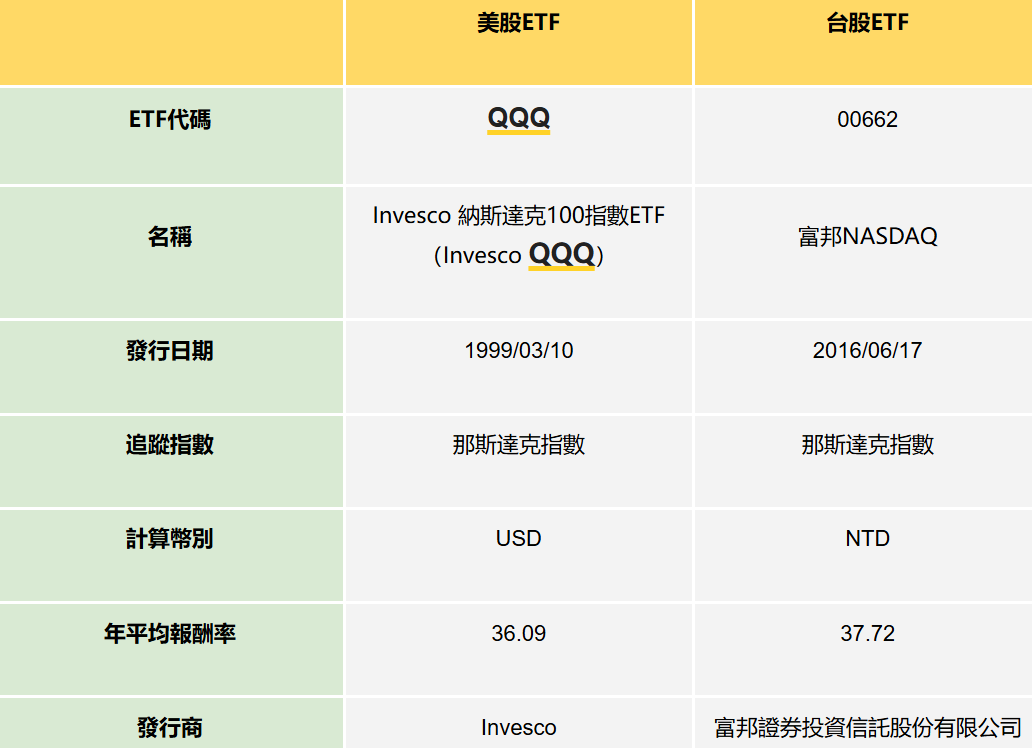Click the ETF代碼 row label
The width and height of the screenshot is (1032, 748).
[170, 119]
